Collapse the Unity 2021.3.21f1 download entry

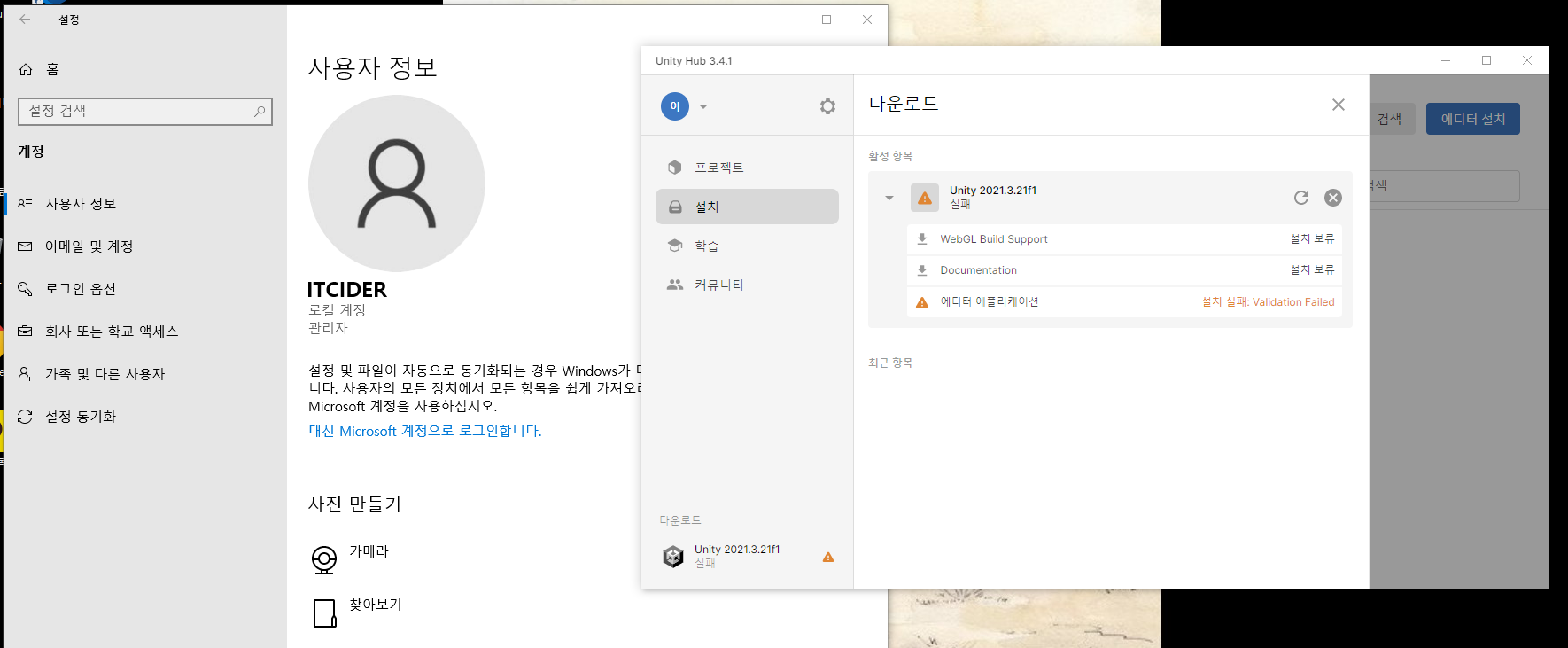tap(889, 198)
